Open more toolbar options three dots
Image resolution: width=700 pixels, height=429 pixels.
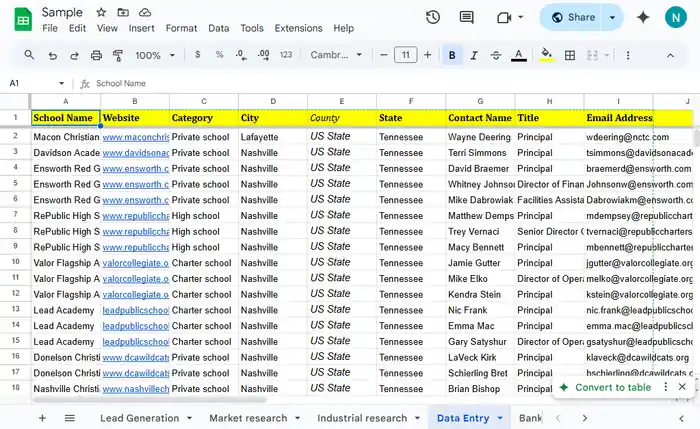[628, 55]
